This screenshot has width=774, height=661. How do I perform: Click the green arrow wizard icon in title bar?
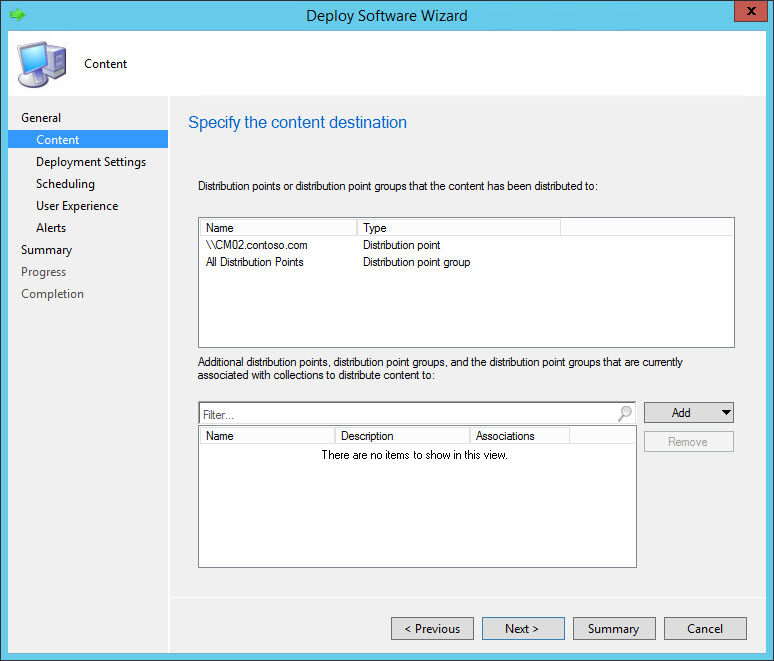click(x=16, y=15)
